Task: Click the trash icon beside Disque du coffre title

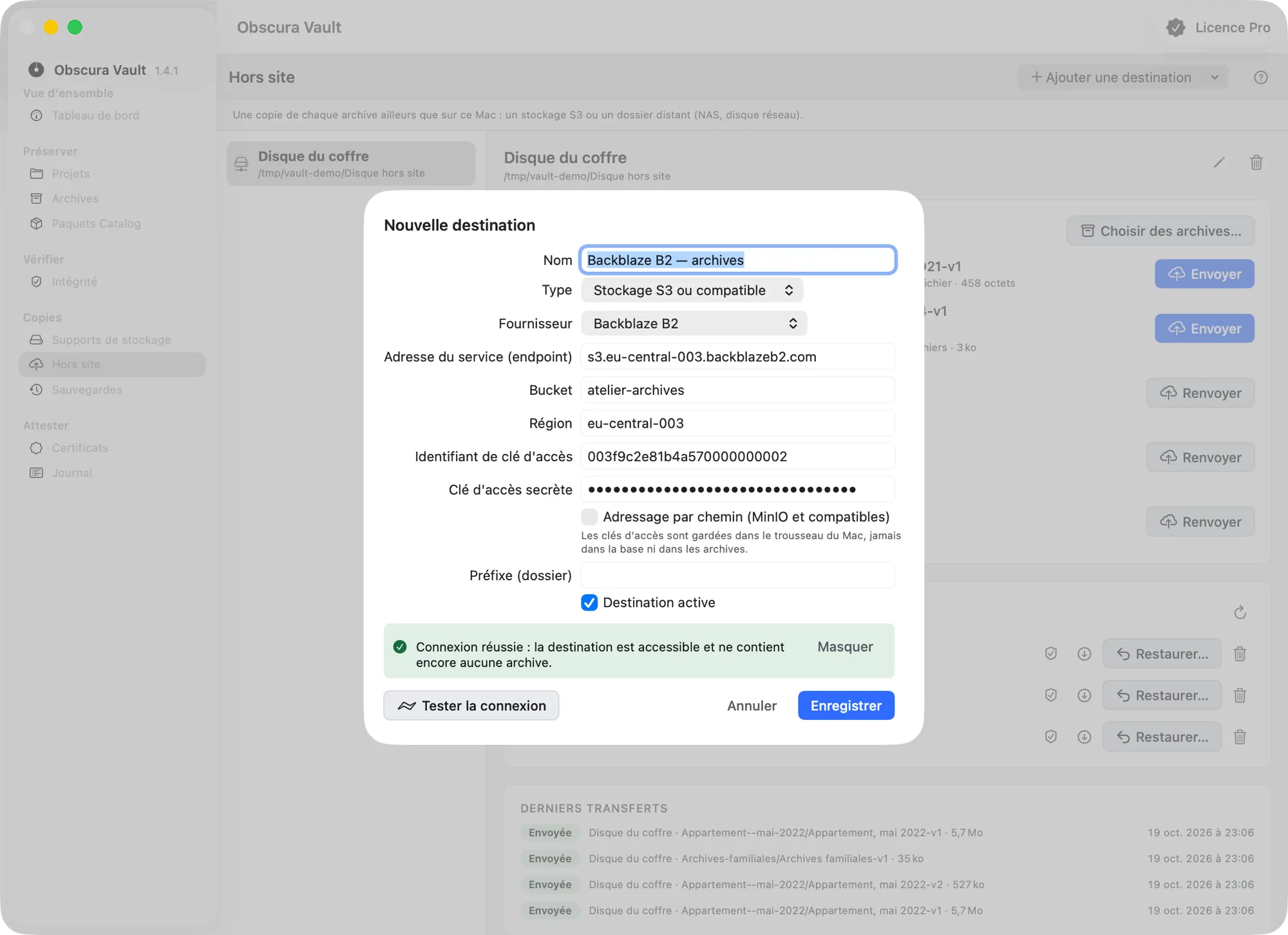Action: pyautogui.click(x=1256, y=163)
